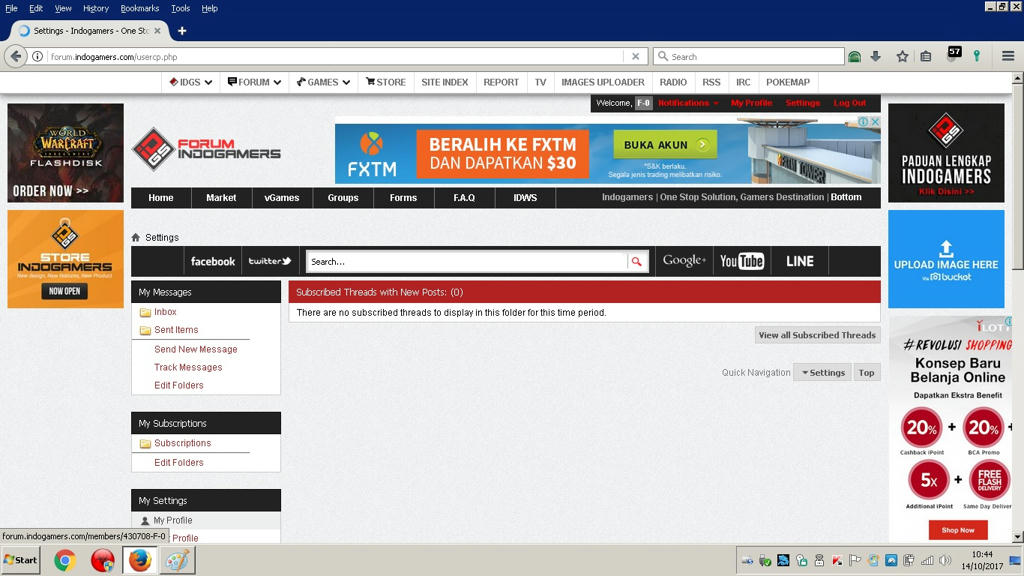Open site information icon in address bar
The height and width of the screenshot is (576, 1024).
pos(38,57)
